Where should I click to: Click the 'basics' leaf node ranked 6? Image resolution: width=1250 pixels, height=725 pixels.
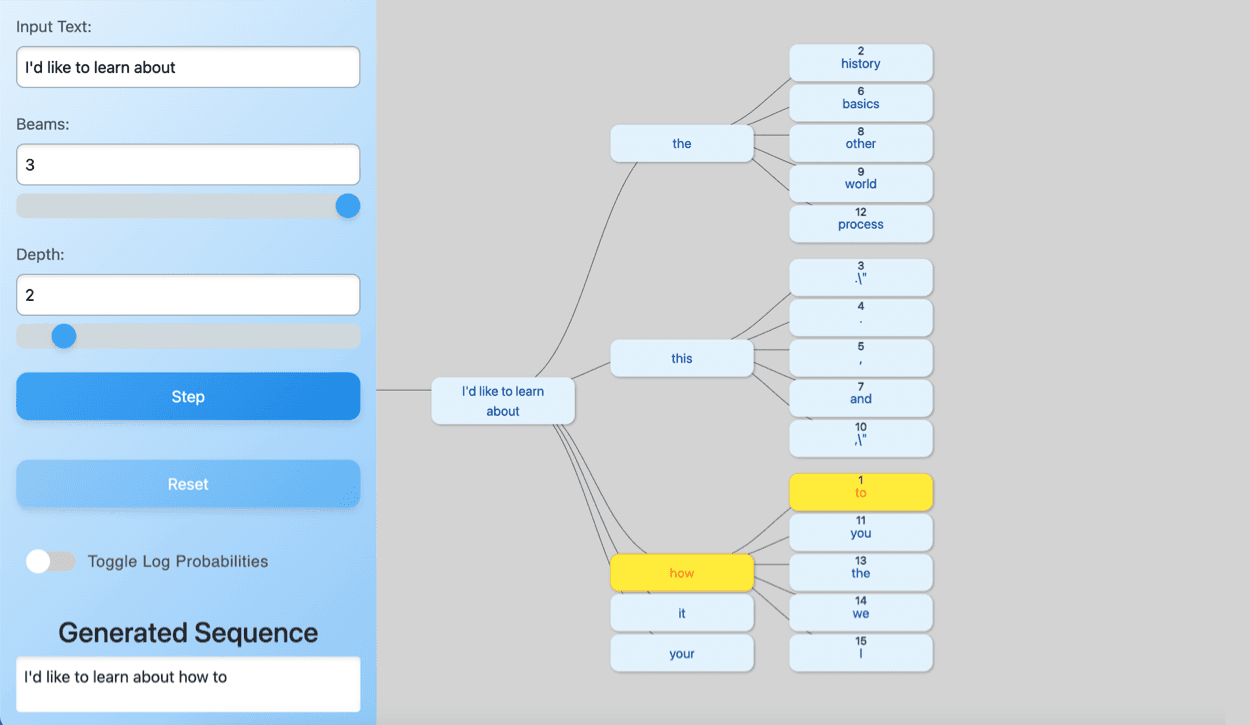[x=860, y=102]
